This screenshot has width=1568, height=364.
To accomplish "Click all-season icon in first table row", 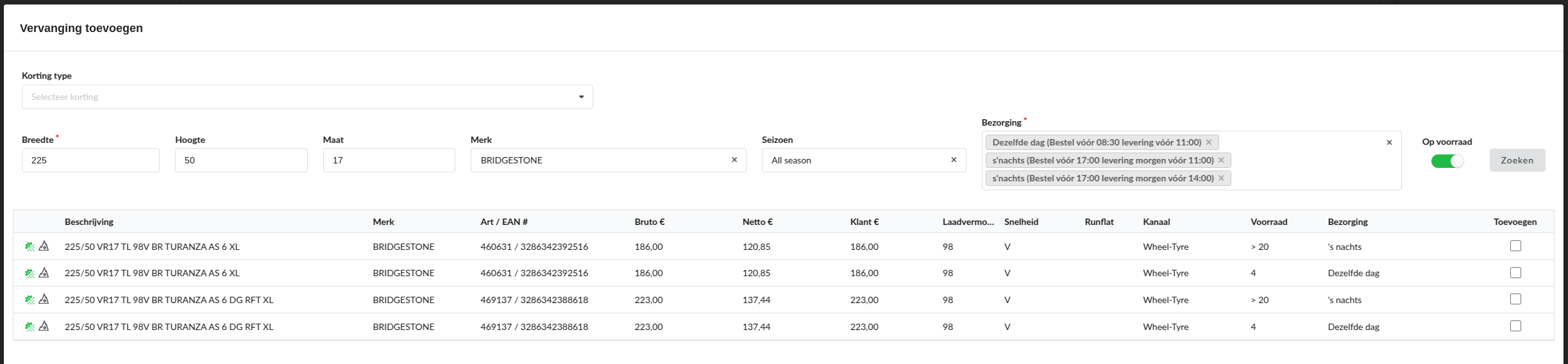I will coord(30,247).
